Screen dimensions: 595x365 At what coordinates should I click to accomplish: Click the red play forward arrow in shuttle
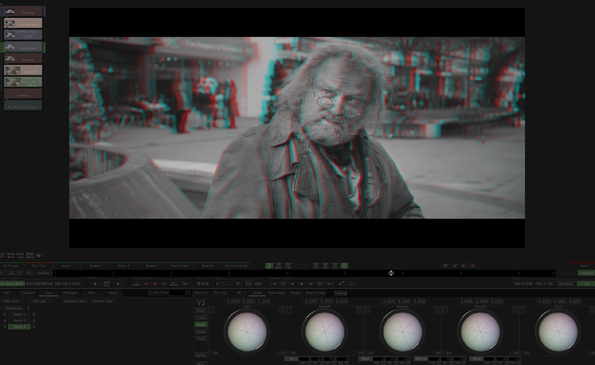pos(164,284)
